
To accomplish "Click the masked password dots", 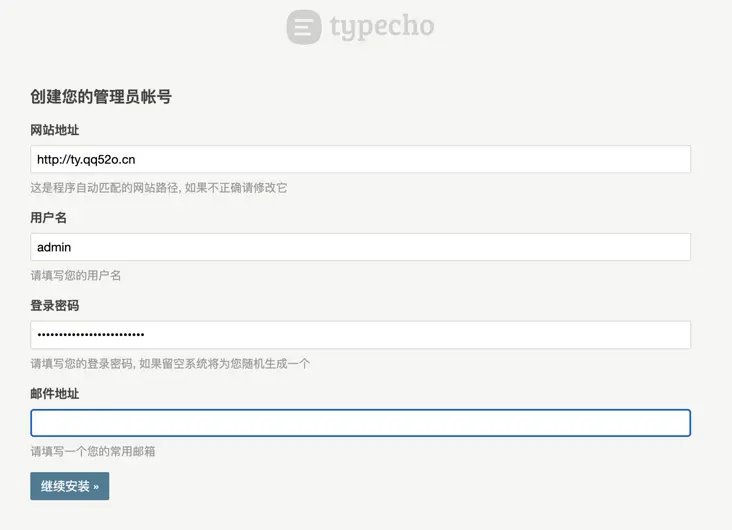I will [91, 335].
